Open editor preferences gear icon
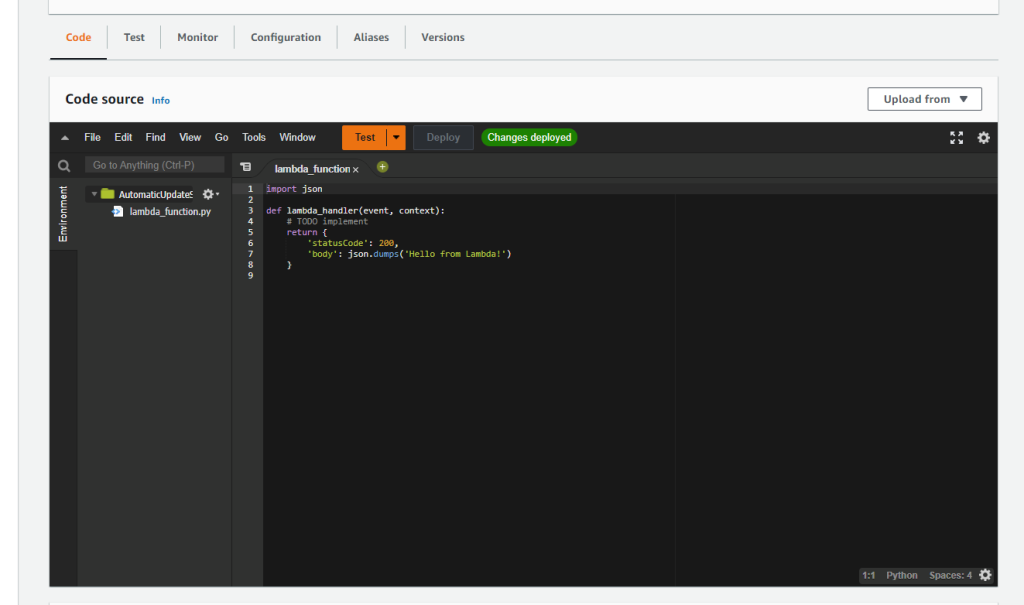 (x=983, y=138)
